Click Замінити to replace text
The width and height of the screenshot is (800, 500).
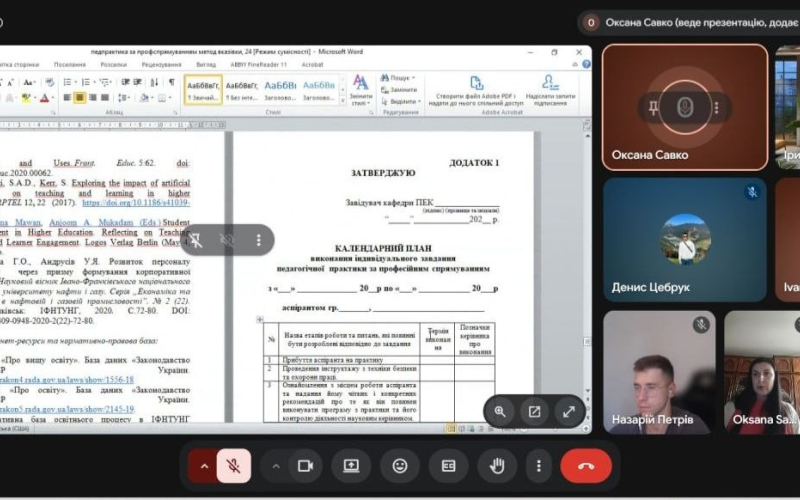pos(399,90)
